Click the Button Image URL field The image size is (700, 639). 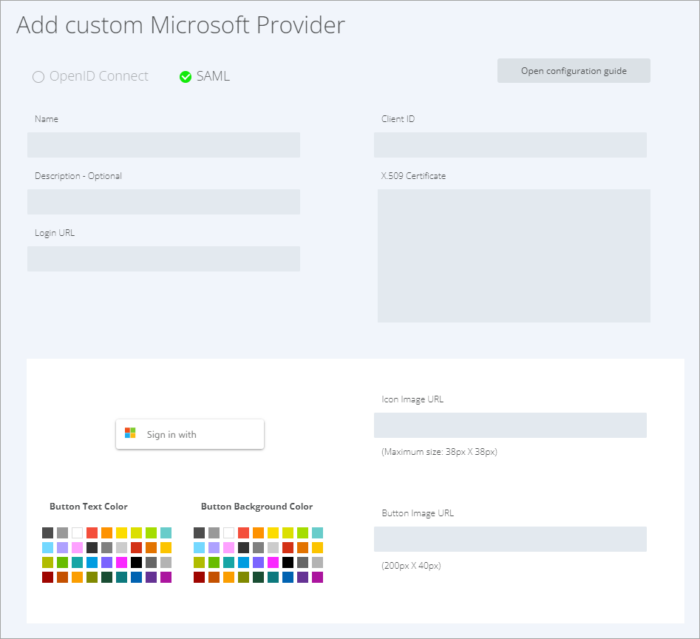tap(510, 539)
